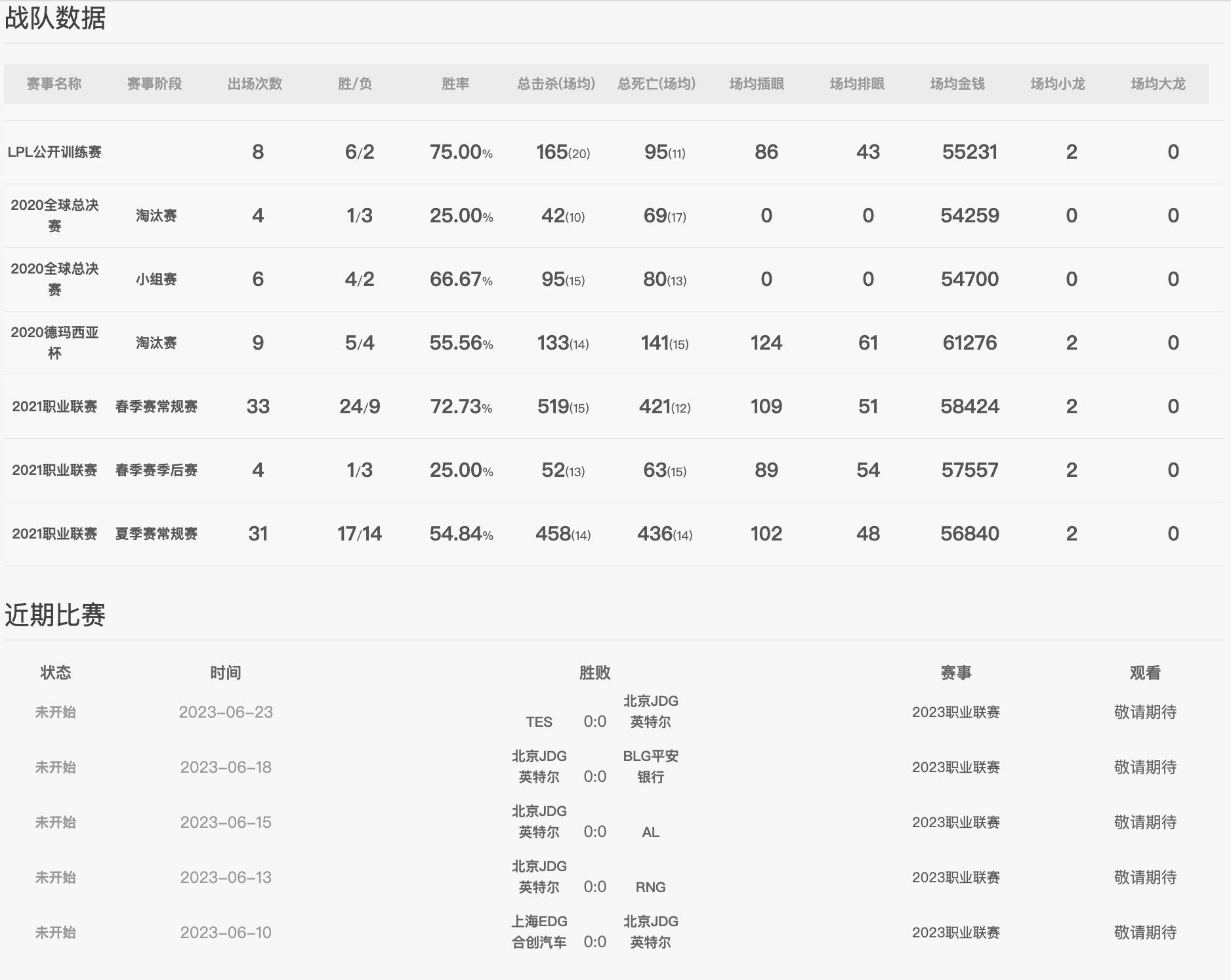Click AL in the June 15 match
This screenshot has width=1231, height=980.
pos(649,832)
